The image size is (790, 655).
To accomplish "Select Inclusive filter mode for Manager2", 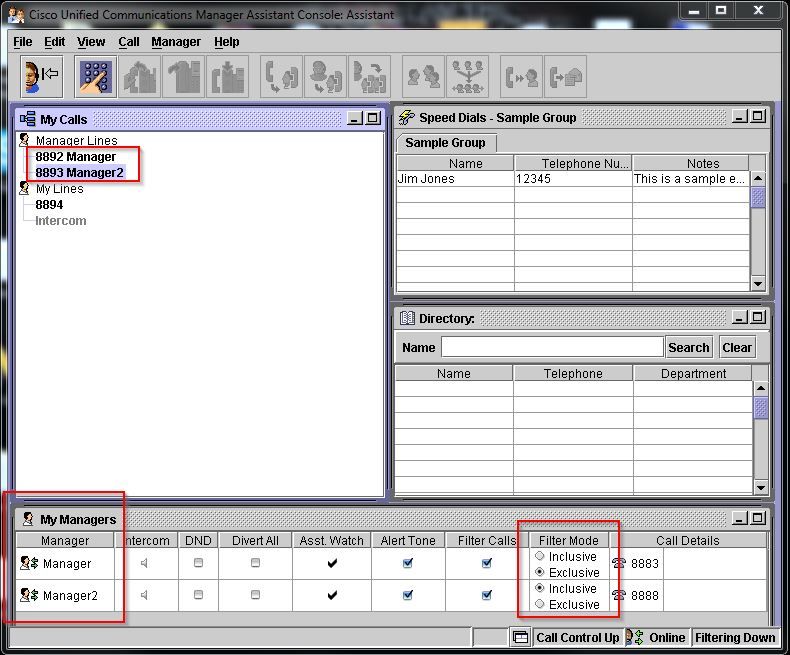I will click(540, 588).
